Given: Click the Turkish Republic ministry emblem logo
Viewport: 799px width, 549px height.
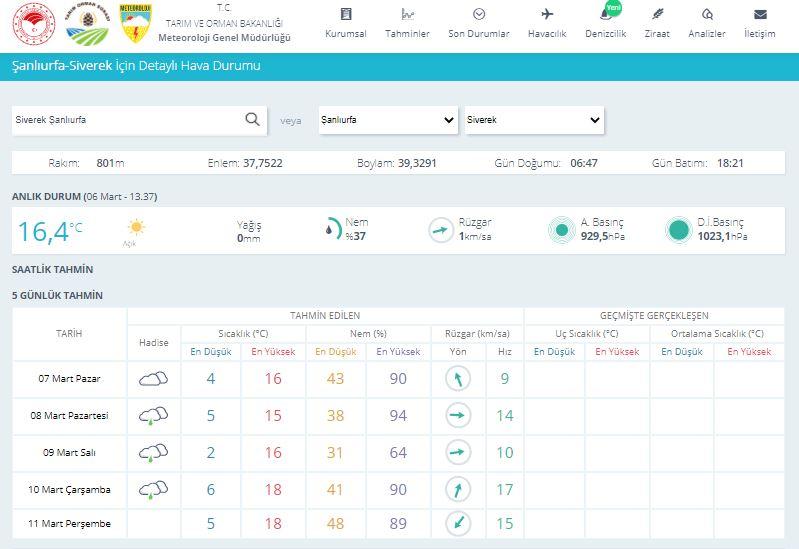Looking at the screenshot, I should [x=34, y=23].
